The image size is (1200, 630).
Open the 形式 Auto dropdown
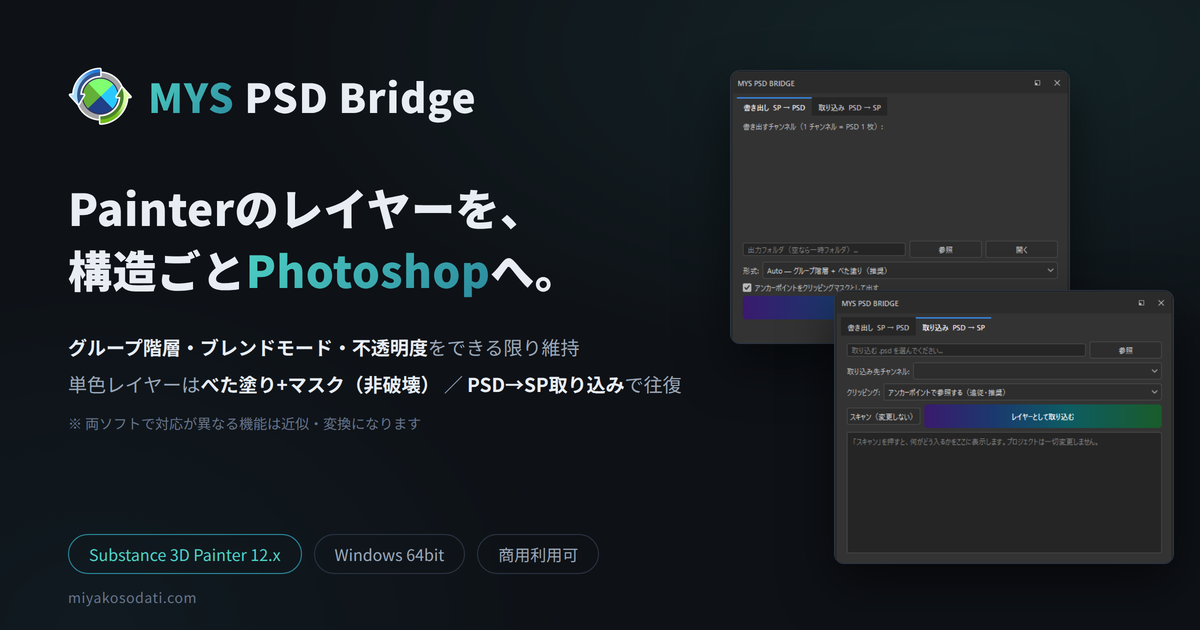click(910, 270)
